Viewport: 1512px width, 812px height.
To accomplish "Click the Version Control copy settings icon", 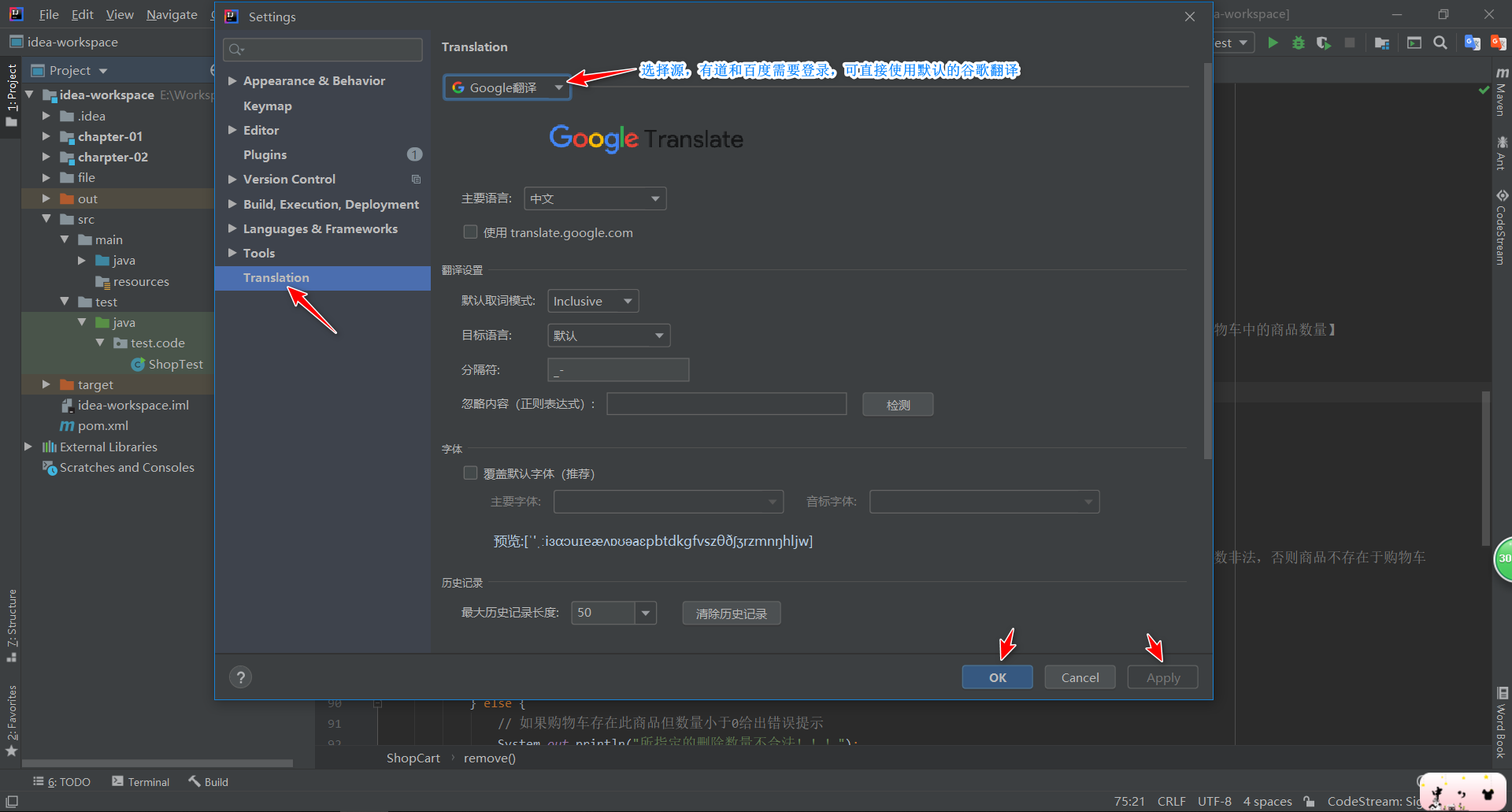I will pos(416,179).
